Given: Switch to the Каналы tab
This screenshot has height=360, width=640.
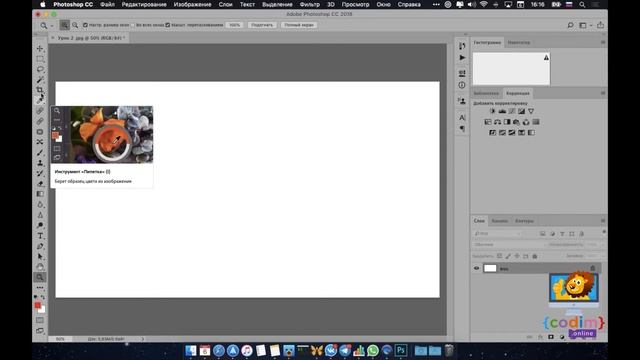Looking at the screenshot, I should point(499,221).
